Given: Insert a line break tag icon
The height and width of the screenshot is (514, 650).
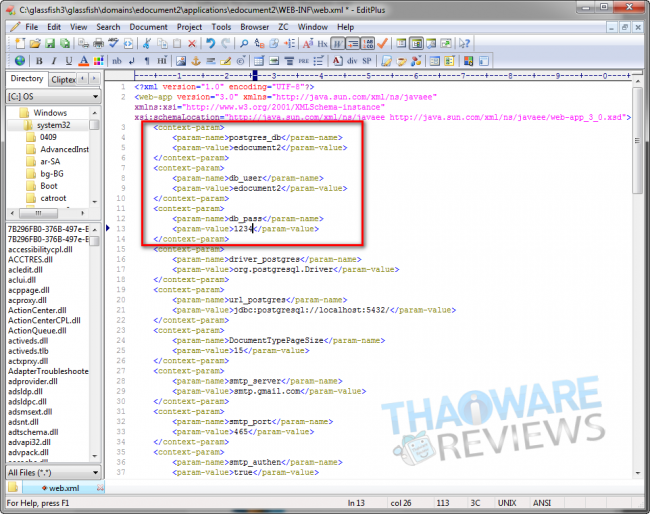Looking at the screenshot, I should [132, 61].
